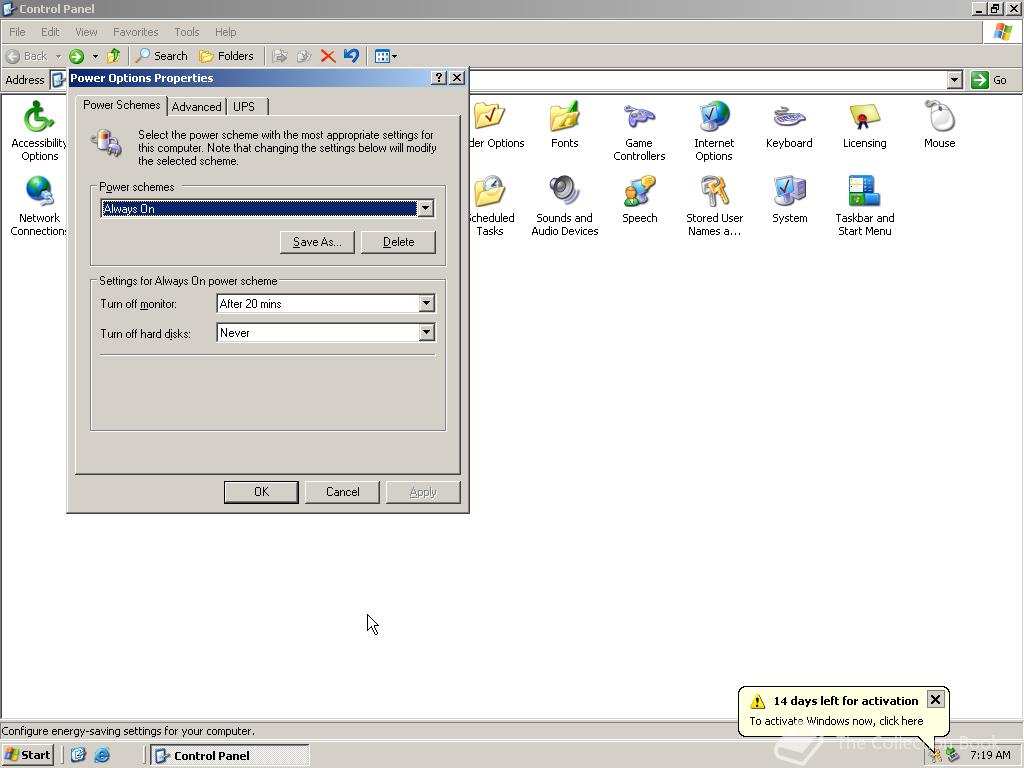Viewport: 1024px width, 768px height.
Task: Click the Go button beside address bar
Action: point(989,80)
